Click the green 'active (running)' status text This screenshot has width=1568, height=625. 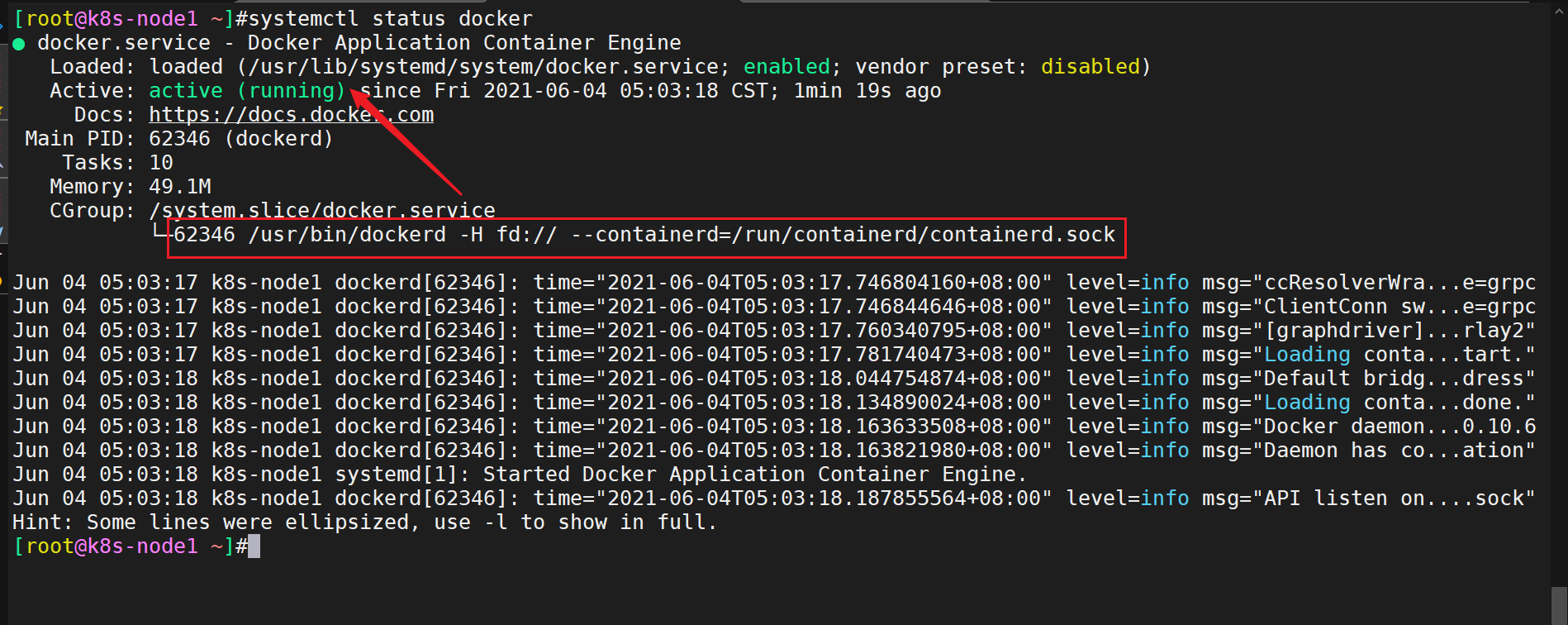click(x=247, y=90)
